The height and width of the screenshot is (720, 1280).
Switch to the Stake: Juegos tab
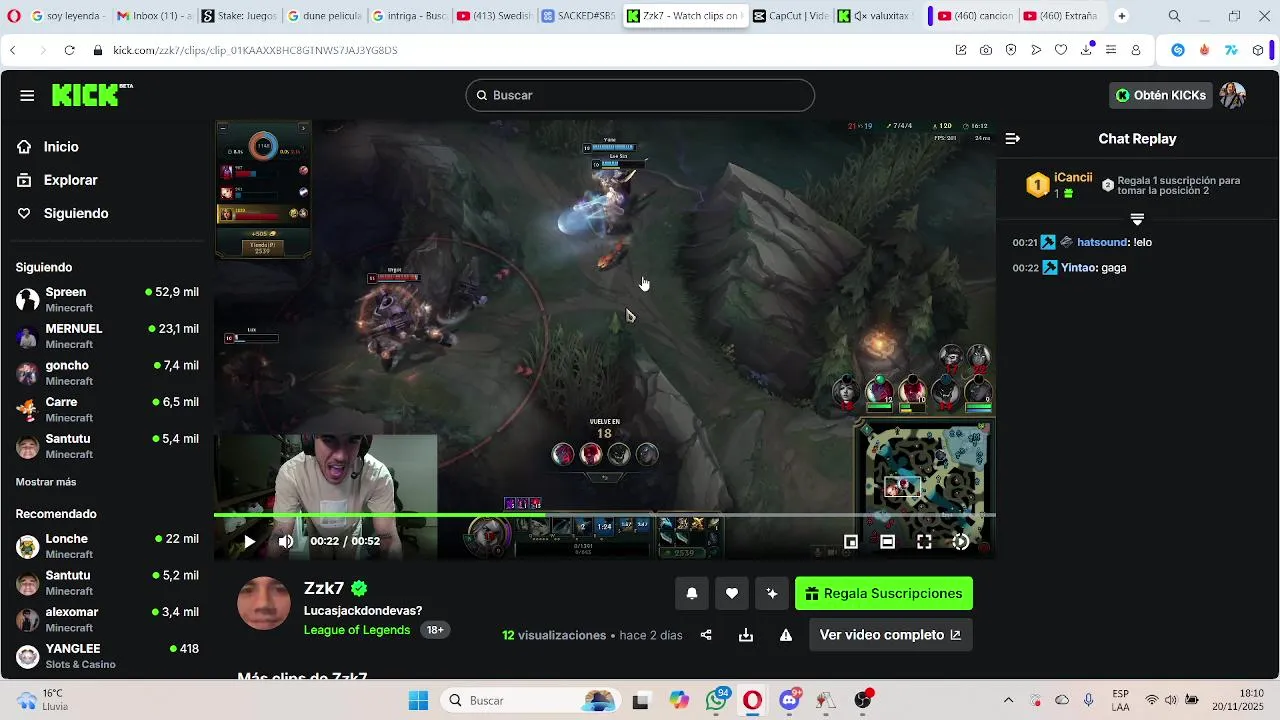tap(238, 16)
